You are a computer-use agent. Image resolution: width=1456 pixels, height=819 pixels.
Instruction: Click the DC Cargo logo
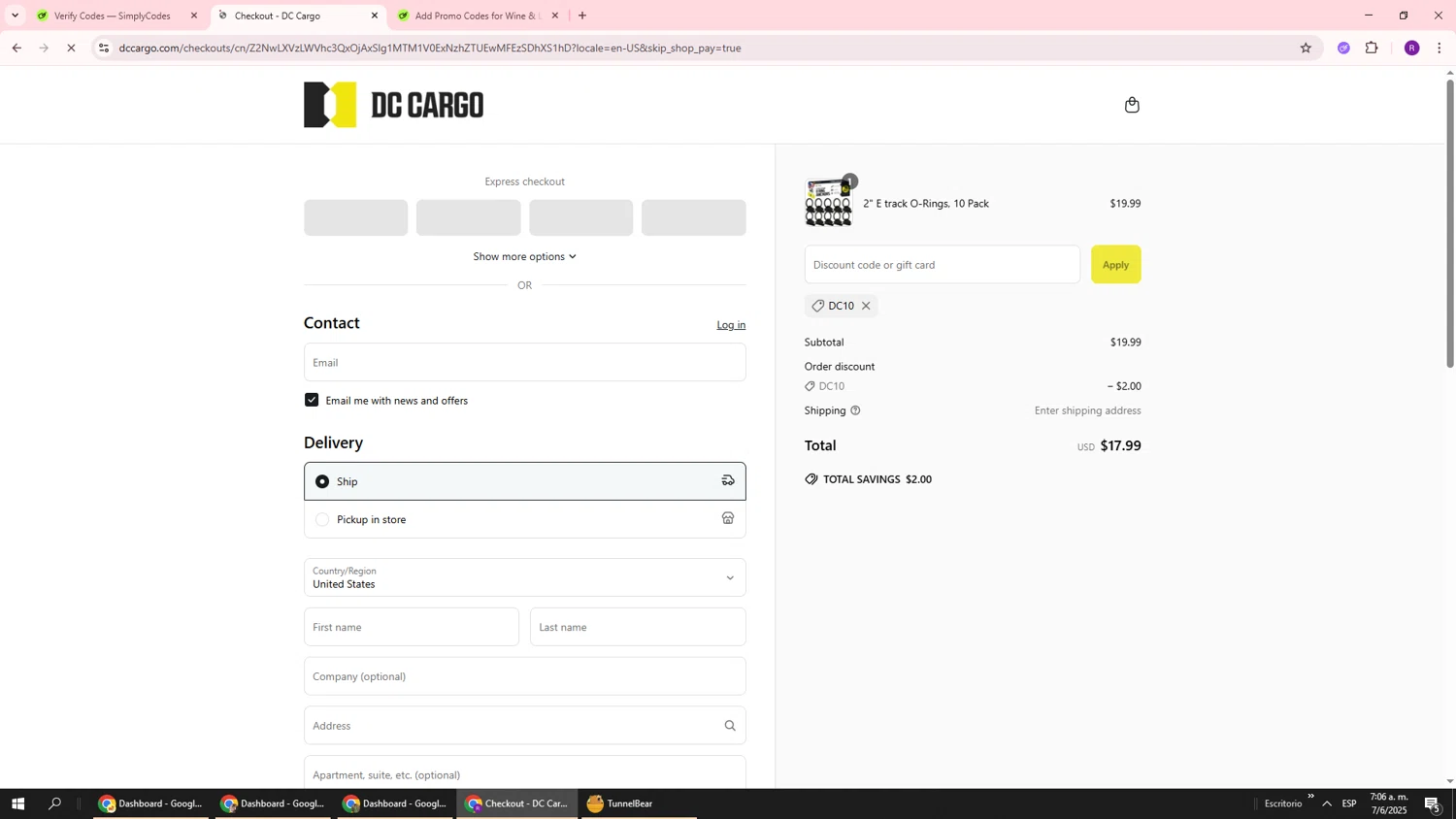(x=393, y=105)
